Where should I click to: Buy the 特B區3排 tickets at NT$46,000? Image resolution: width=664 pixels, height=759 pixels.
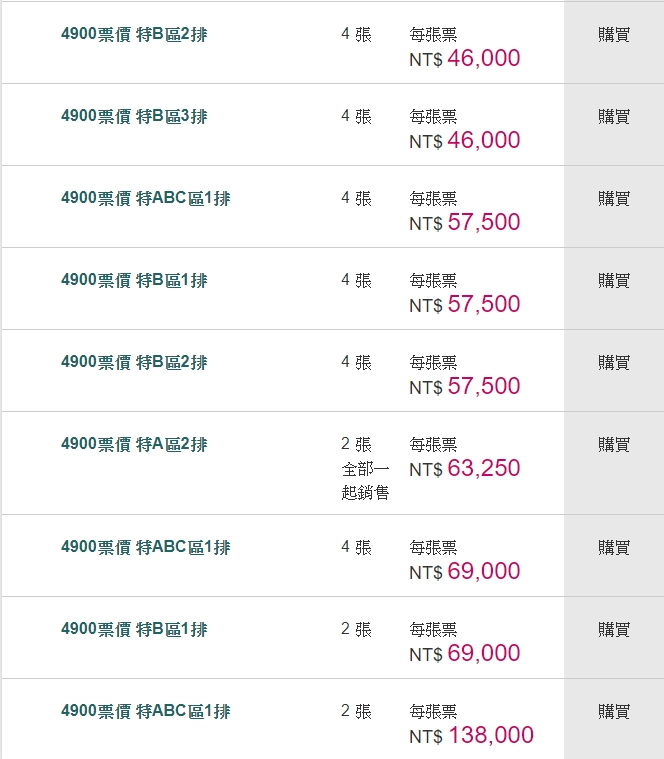click(614, 117)
